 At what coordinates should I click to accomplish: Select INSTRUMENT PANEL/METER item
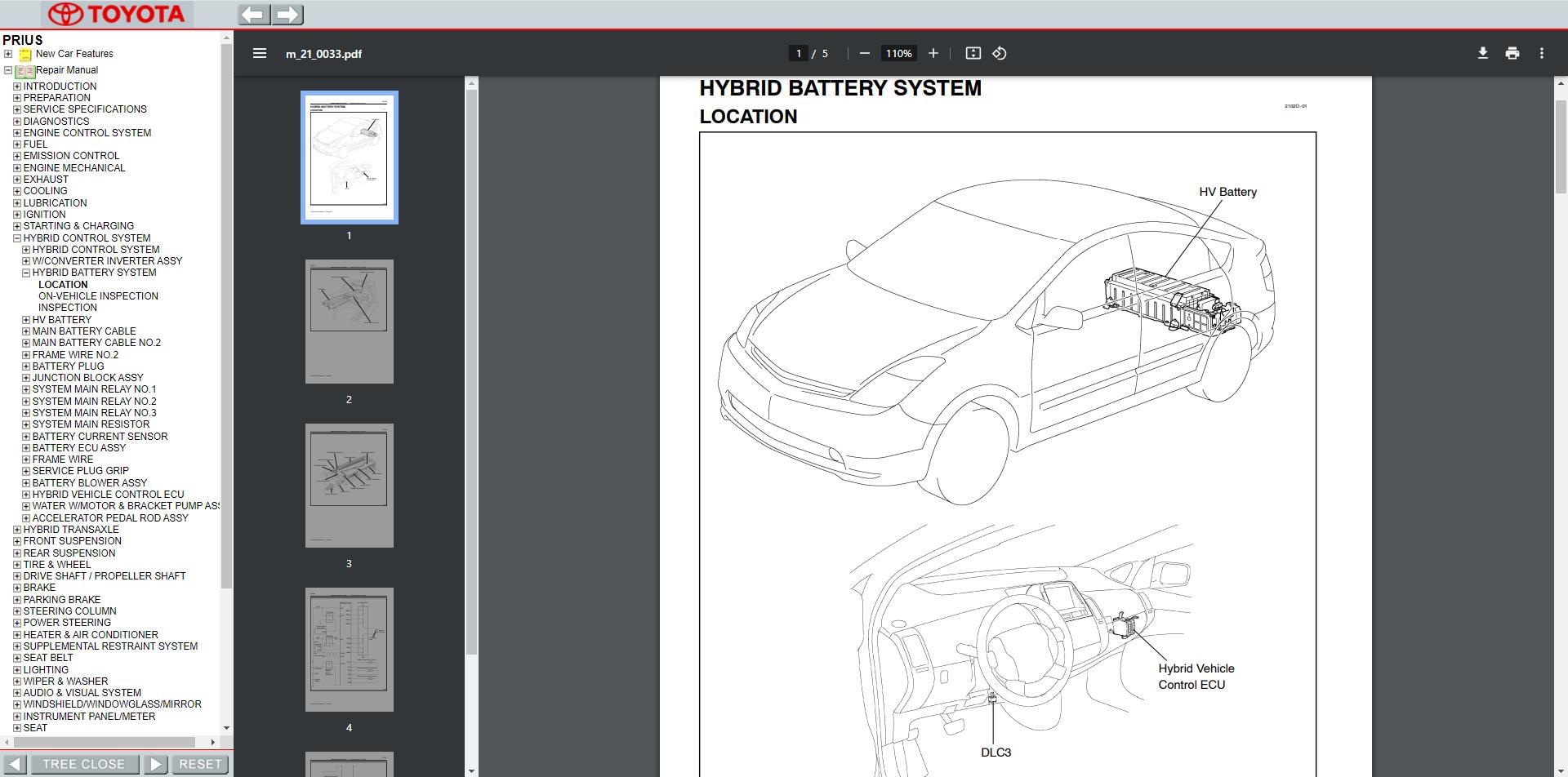coord(89,717)
